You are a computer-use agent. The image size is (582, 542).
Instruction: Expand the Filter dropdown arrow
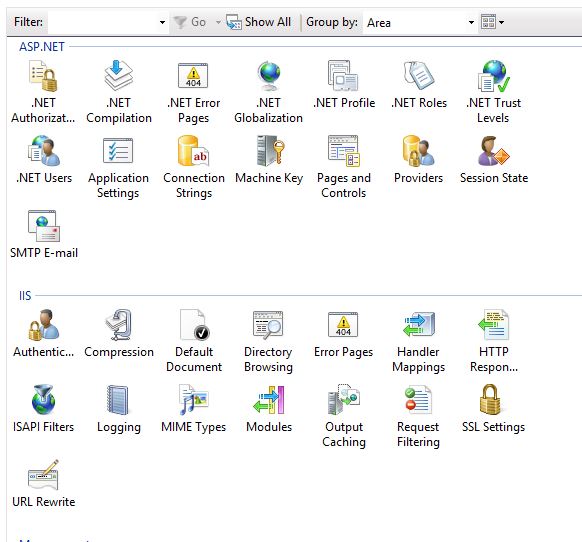[x=162, y=22]
